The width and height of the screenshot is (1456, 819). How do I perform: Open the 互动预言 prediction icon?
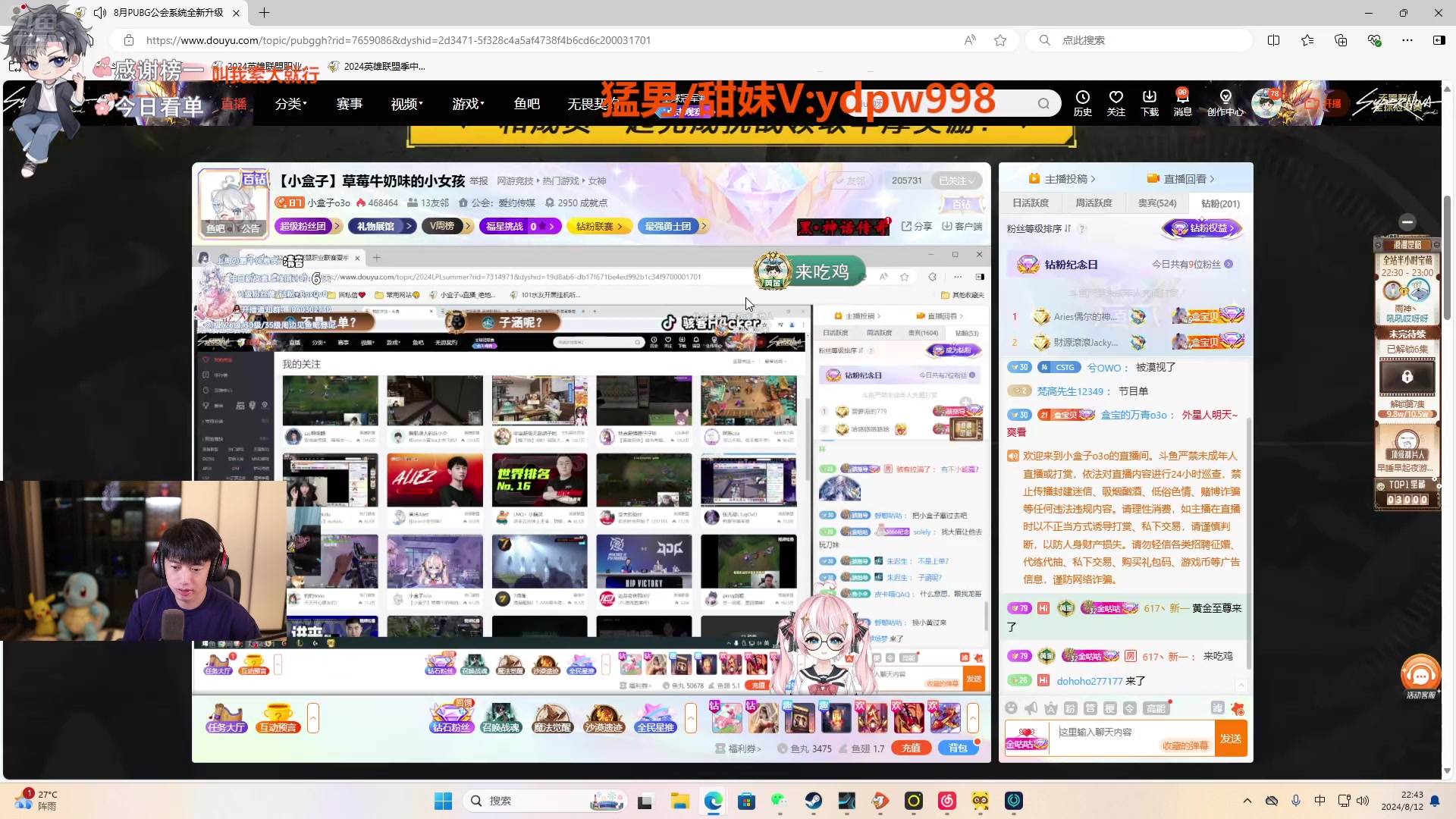[278, 717]
